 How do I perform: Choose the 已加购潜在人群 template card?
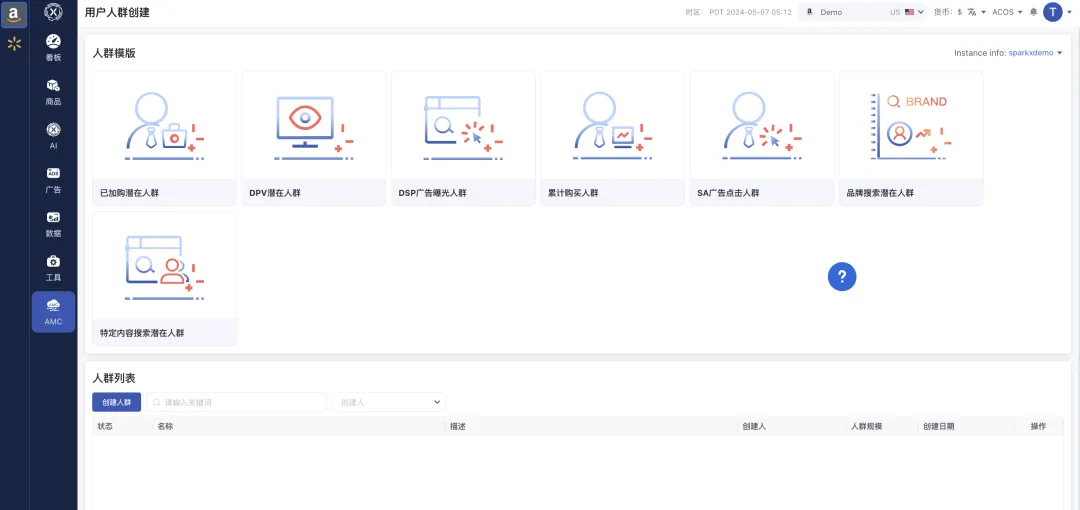pos(164,138)
